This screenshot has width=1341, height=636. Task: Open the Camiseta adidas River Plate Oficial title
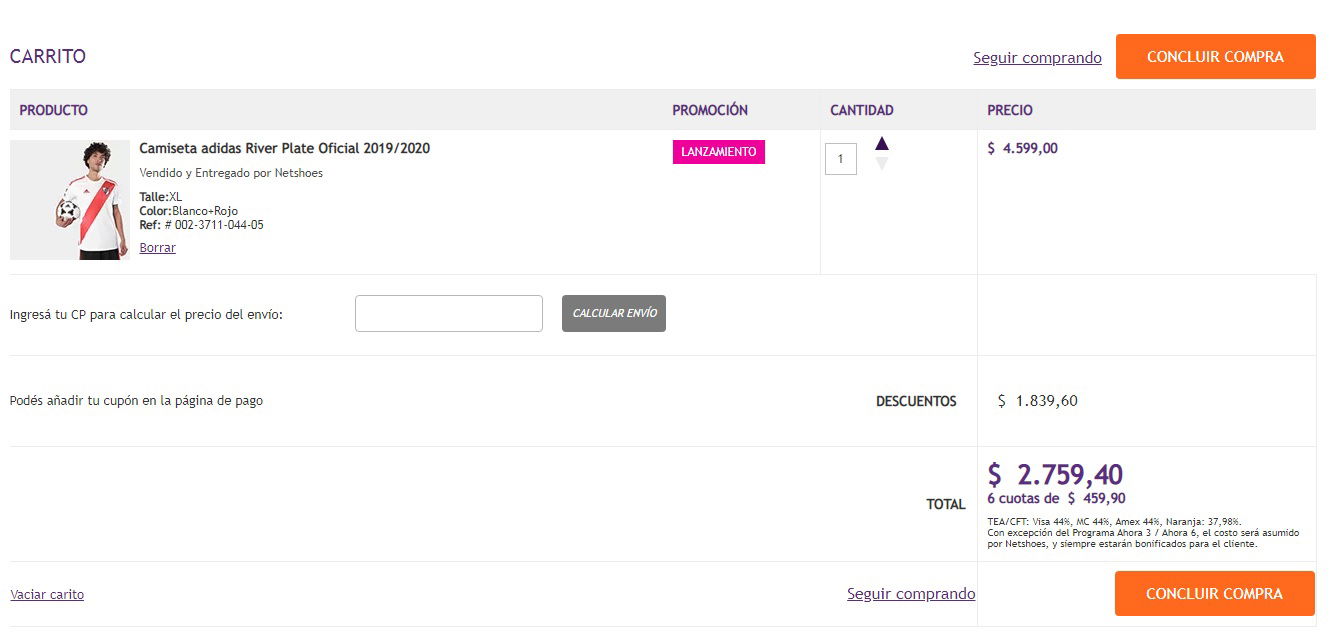pos(284,149)
